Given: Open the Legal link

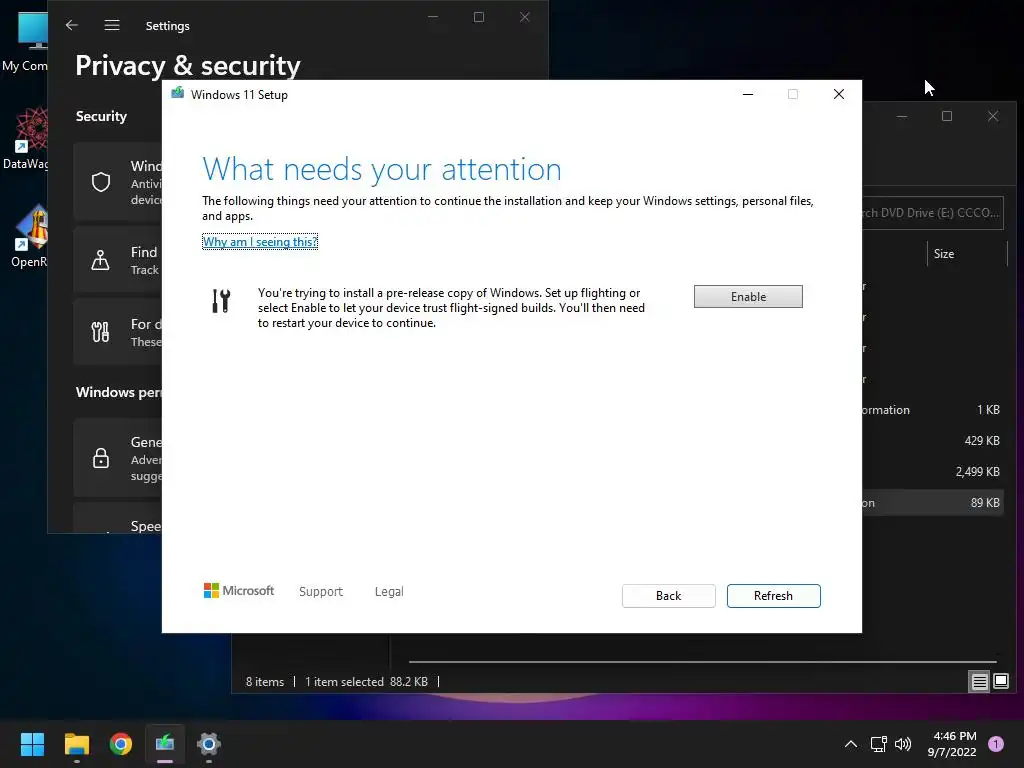Looking at the screenshot, I should click(389, 591).
